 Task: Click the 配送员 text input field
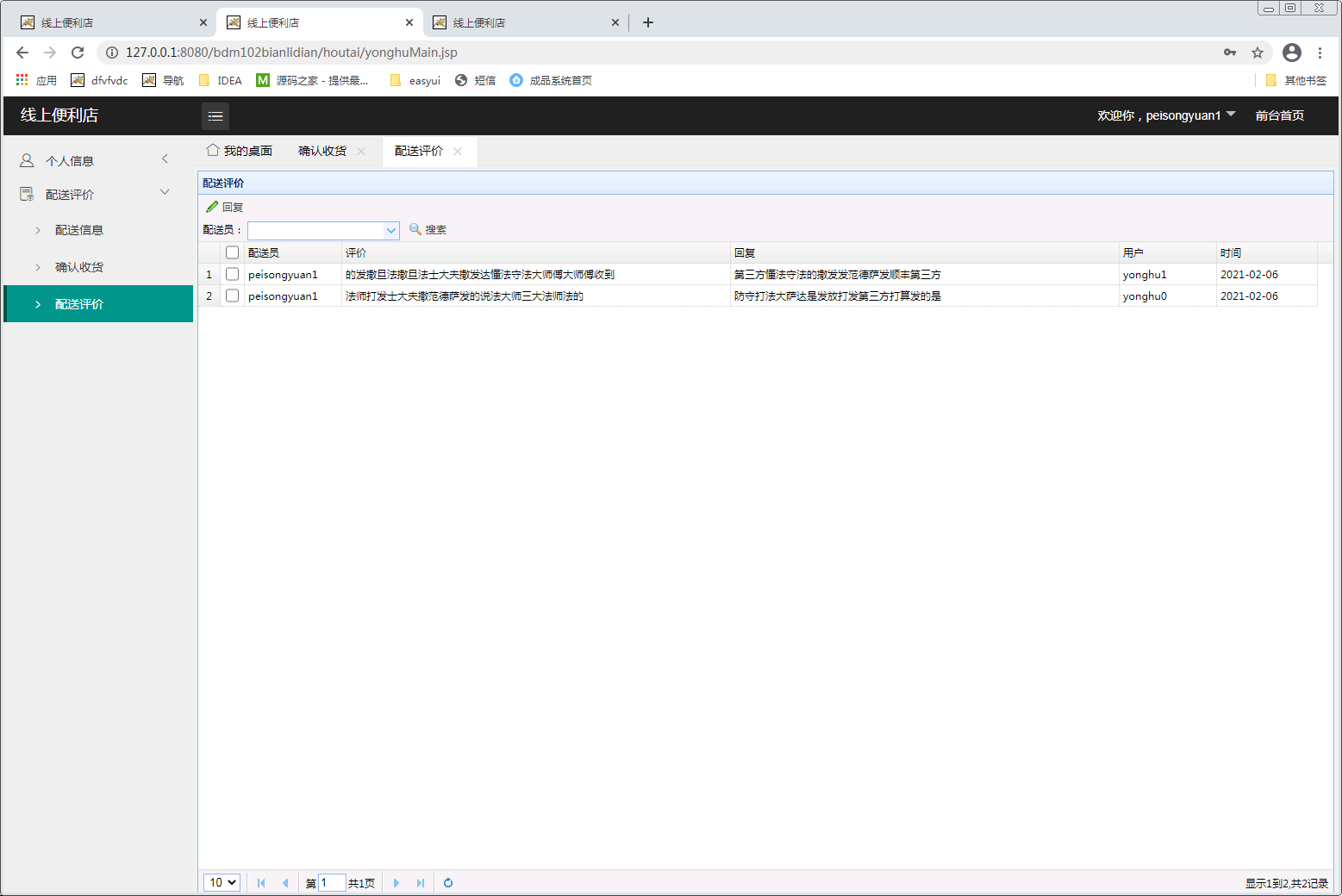point(315,230)
